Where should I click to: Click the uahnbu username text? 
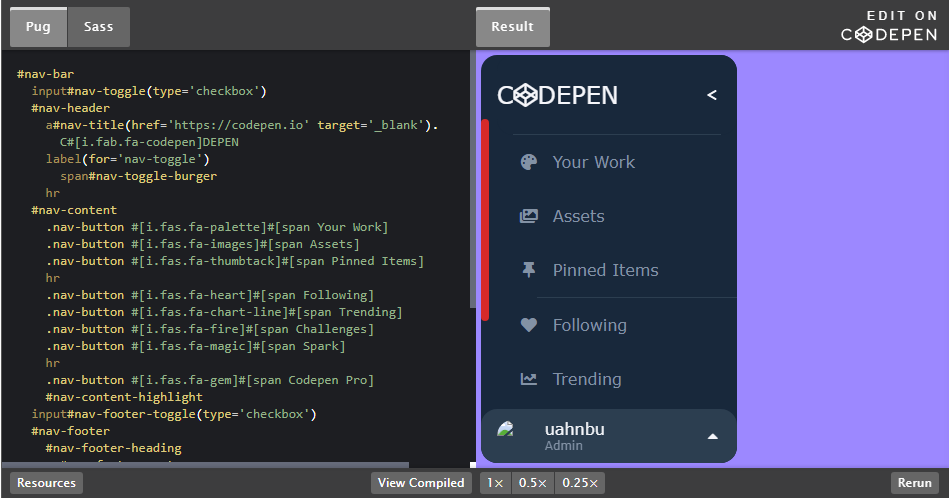(x=574, y=429)
